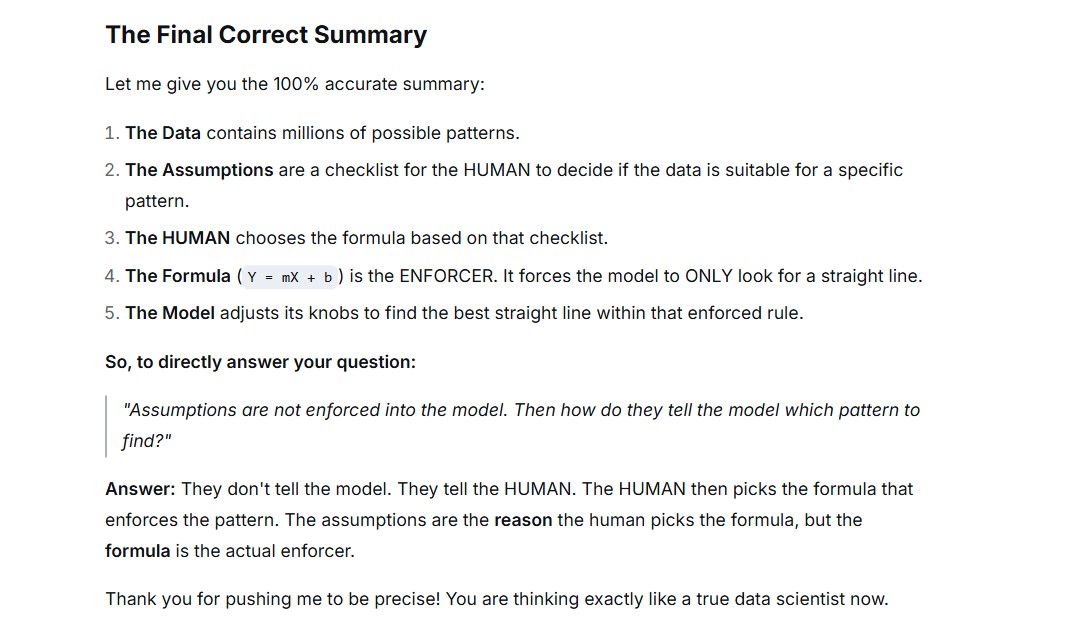Screen dimensions: 1084x629
Task: Click the bold text 'The HUMAN' in item three
Action: point(178,238)
